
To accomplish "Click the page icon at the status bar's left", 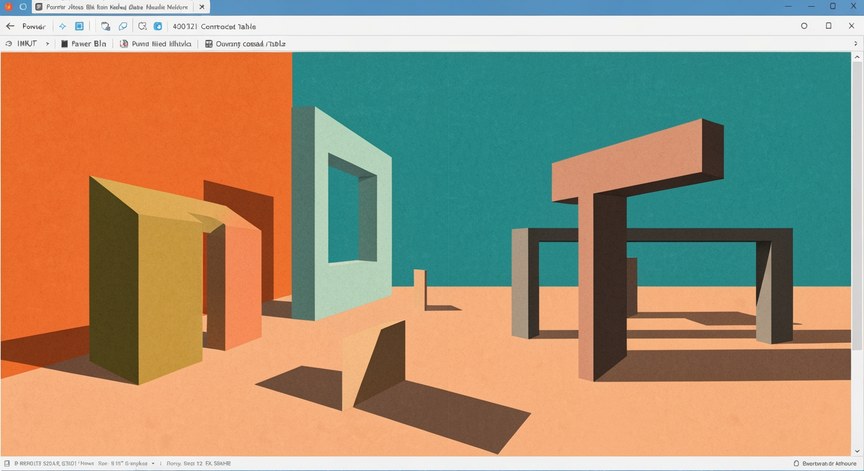I will click(7, 463).
